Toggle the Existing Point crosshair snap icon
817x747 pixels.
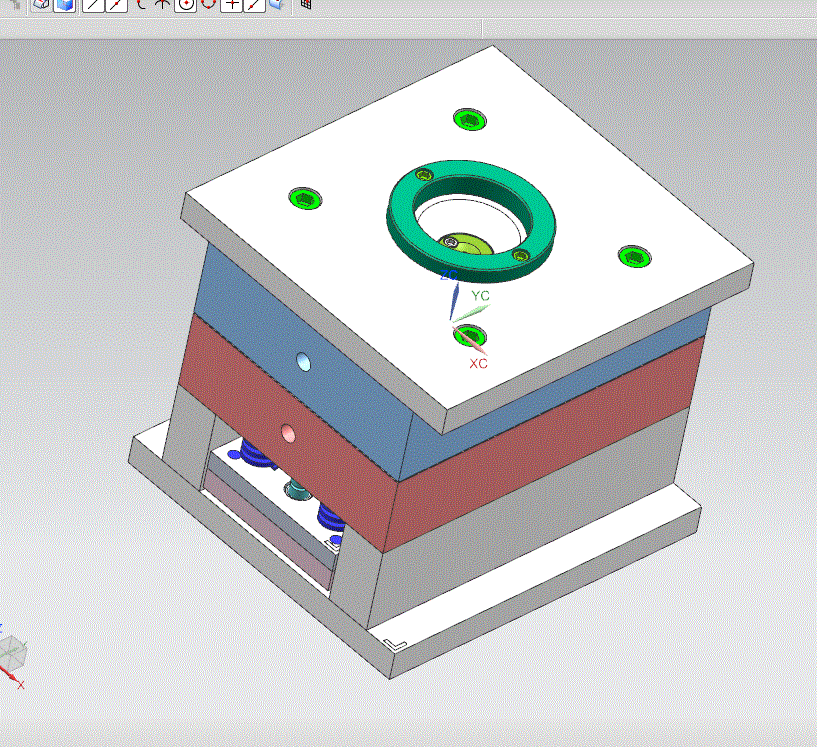click(231, 5)
